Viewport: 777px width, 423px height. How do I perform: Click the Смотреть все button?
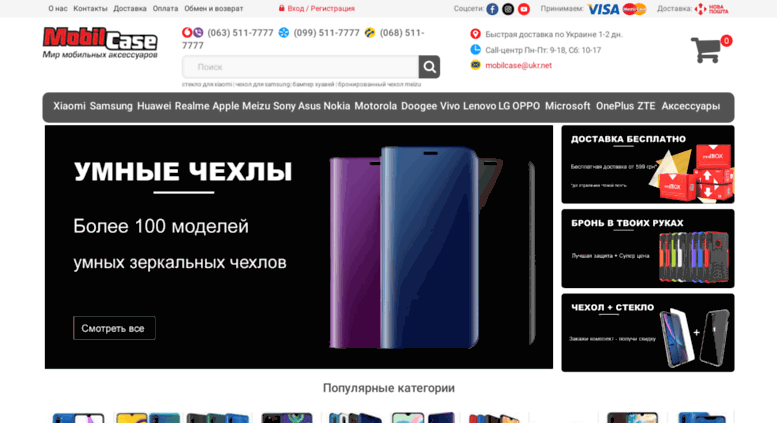[x=114, y=328]
